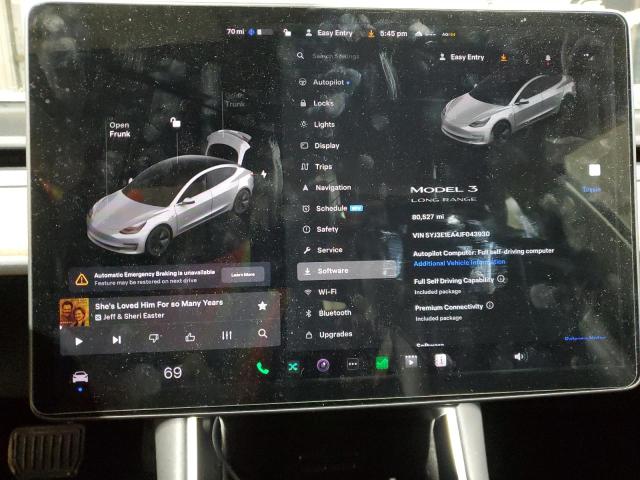Tap the 80,527 mi odometer reading
The height and width of the screenshot is (480, 640).
(x=428, y=217)
